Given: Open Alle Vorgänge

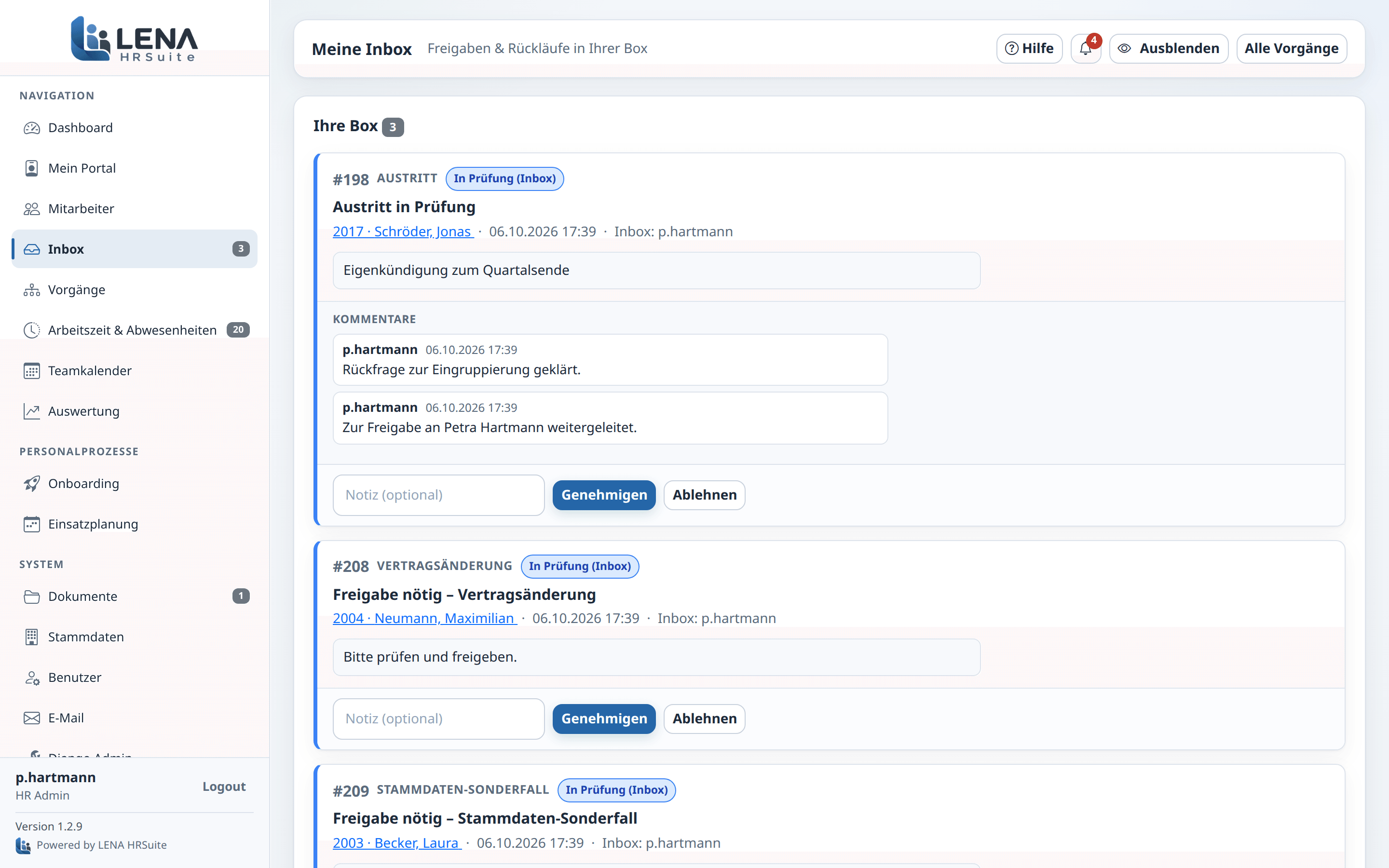Looking at the screenshot, I should [1292, 48].
